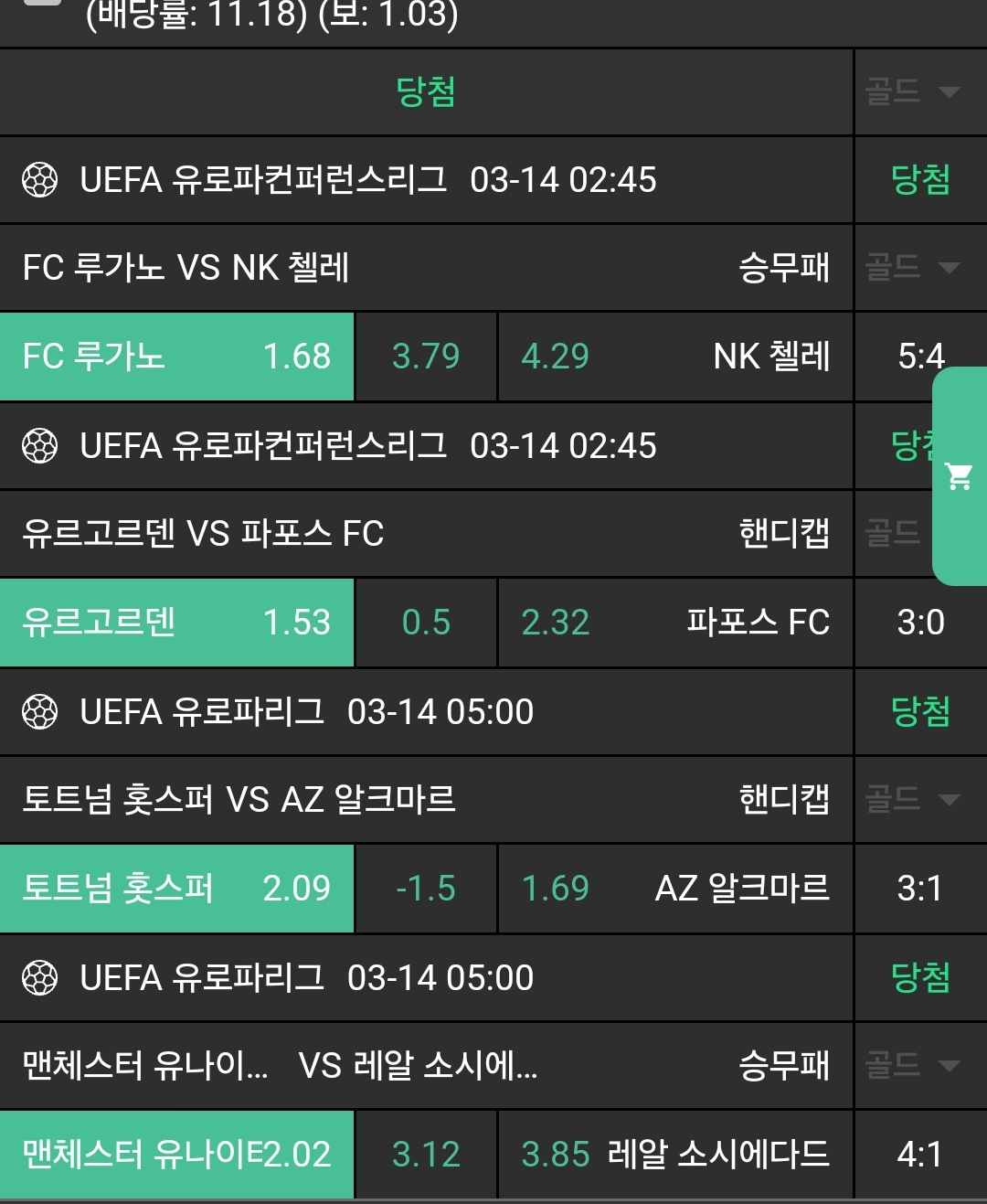Image resolution: width=987 pixels, height=1204 pixels.
Task: Click the soccer ball icon above FC 루가노 match
Action: tap(39, 180)
